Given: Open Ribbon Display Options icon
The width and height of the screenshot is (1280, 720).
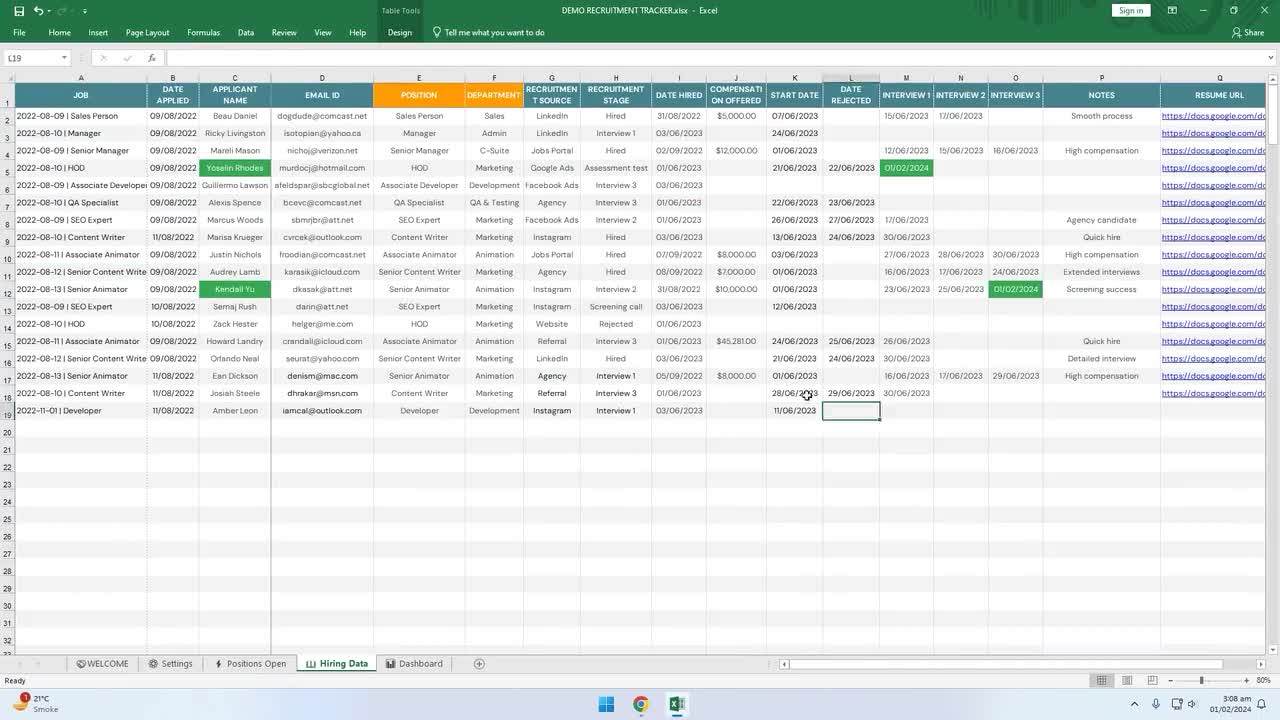Looking at the screenshot, I should [1174, 11].
